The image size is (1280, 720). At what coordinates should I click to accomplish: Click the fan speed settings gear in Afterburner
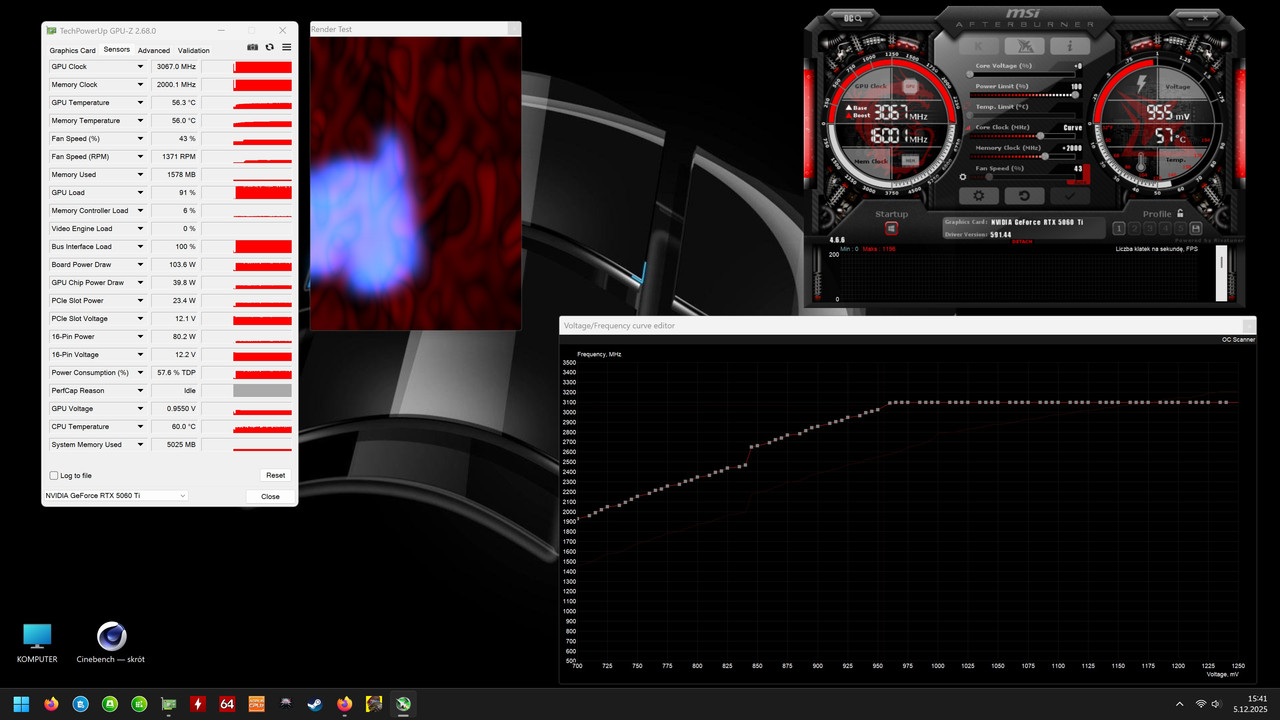(963, 177)
